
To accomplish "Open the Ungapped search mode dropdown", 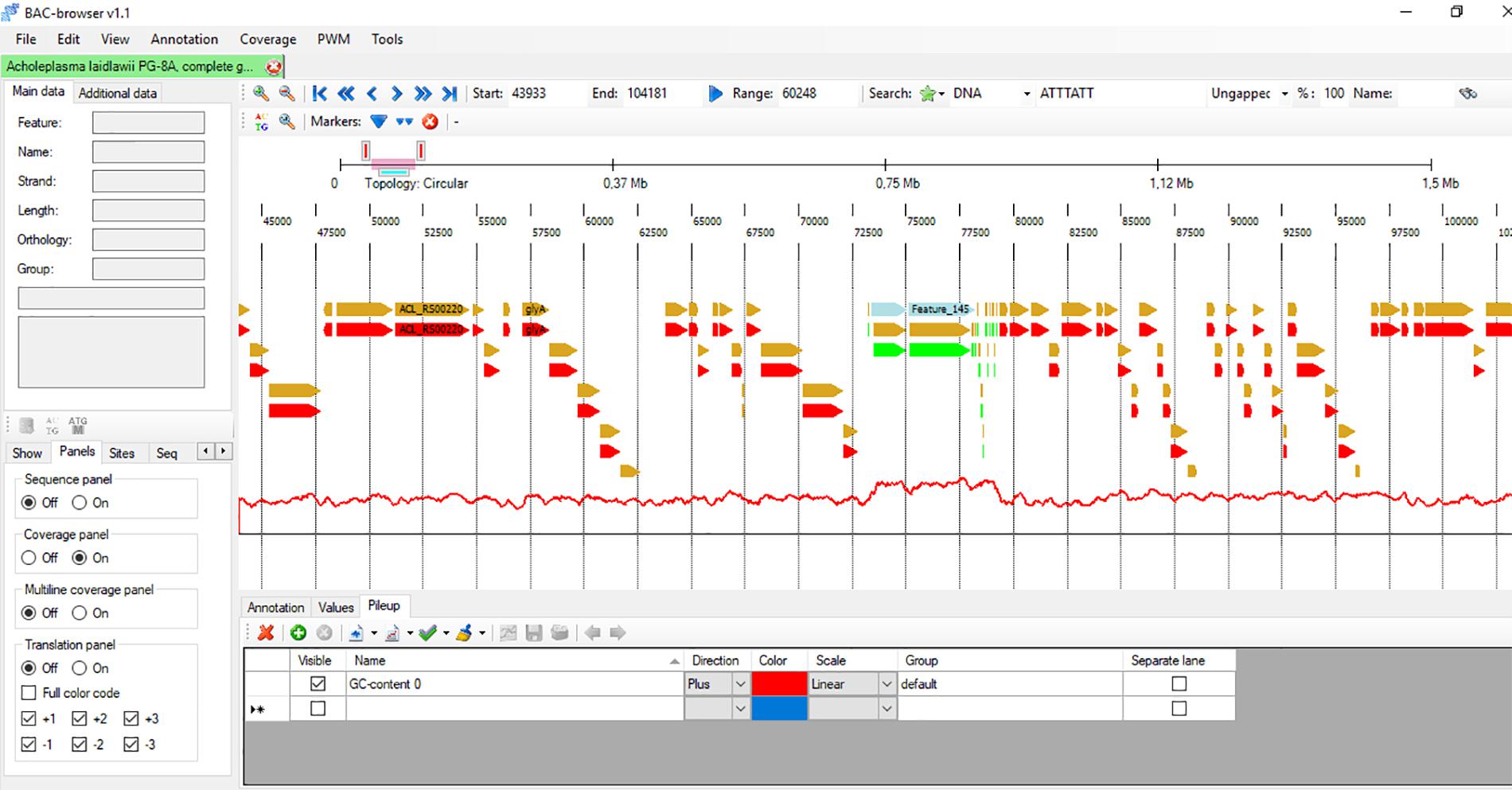I will tap(1284, 94).
